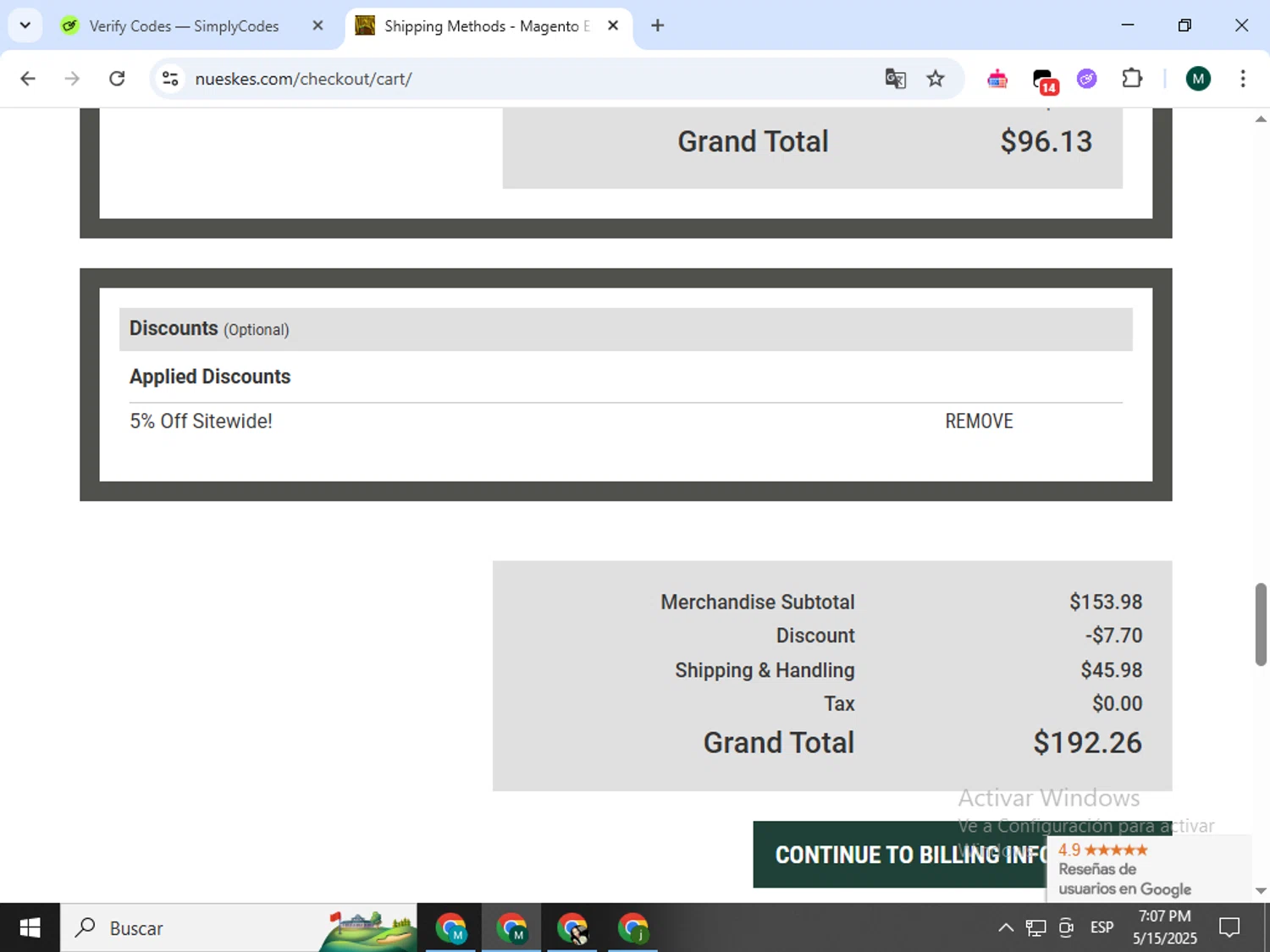Click the Merchandise Subtotal $153.98 value

(x=1106, y=602)
